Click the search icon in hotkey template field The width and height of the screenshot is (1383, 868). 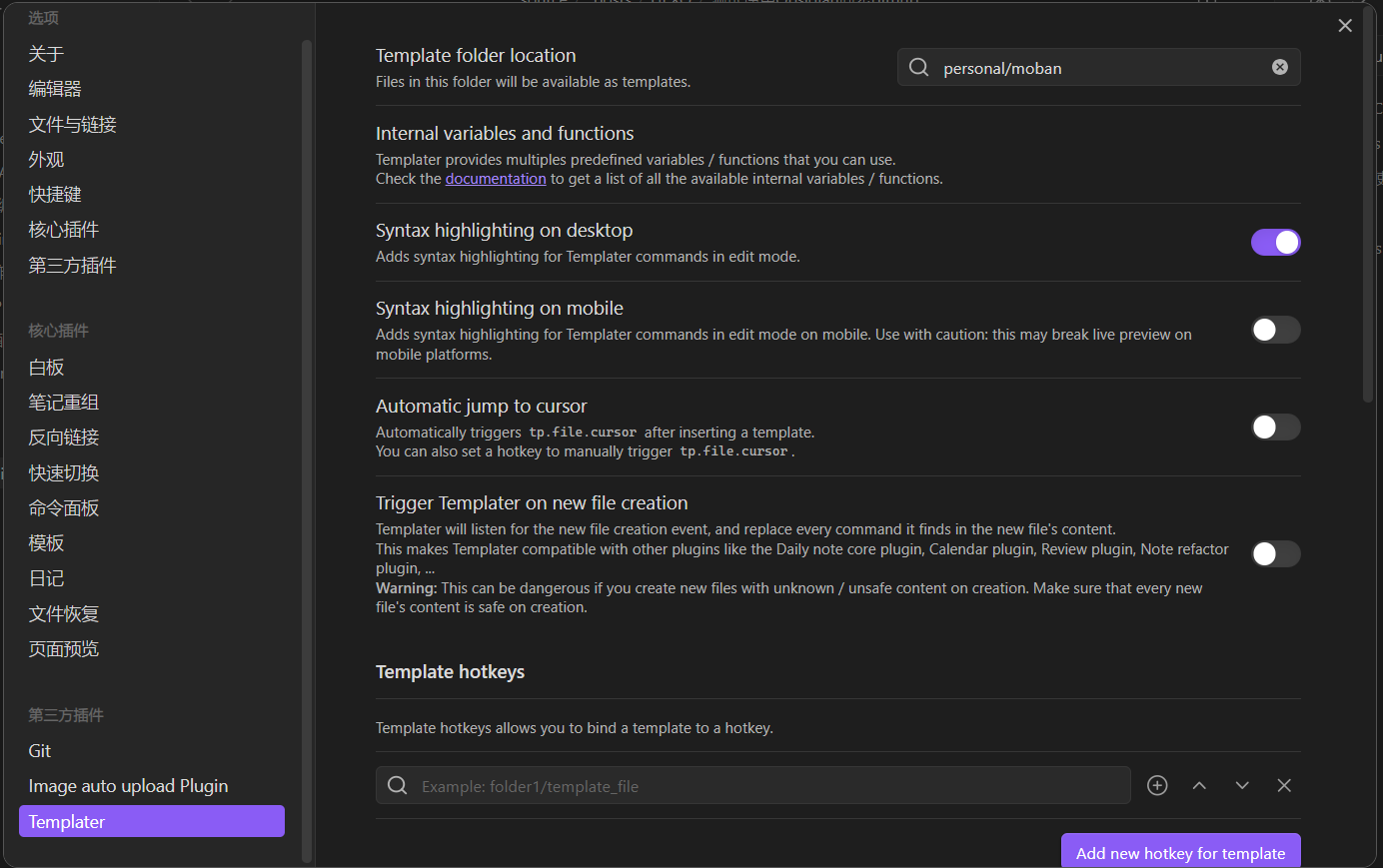click(398, 785)
